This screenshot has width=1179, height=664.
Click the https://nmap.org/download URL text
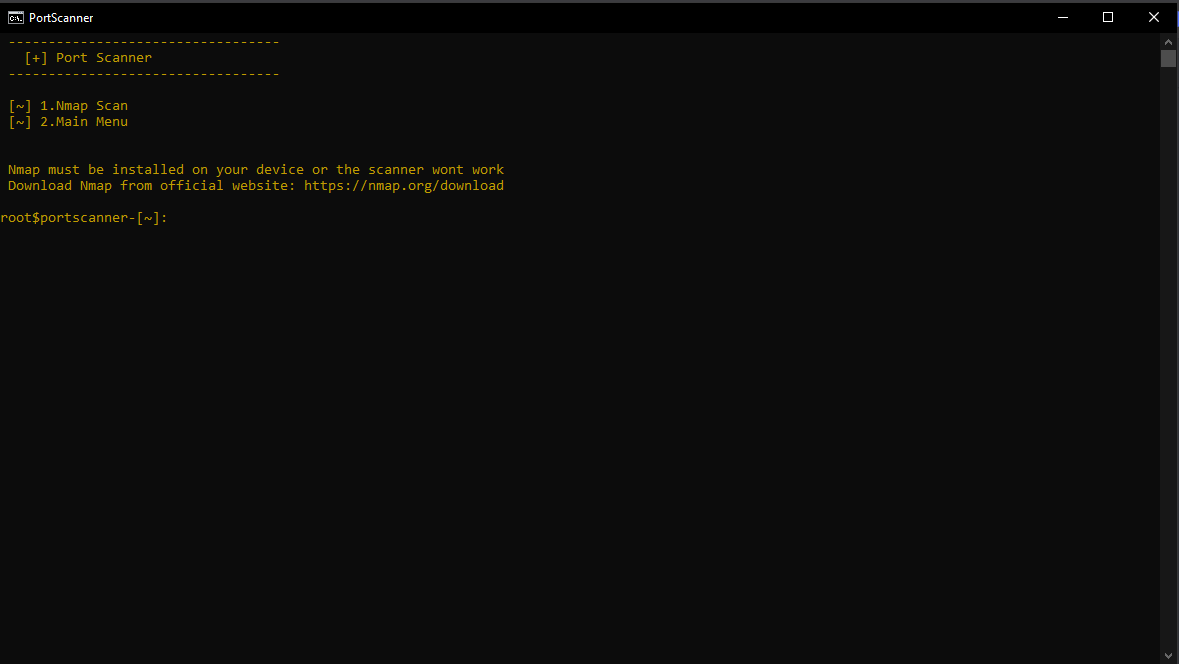pyautogui.click(x=404, y=186)
